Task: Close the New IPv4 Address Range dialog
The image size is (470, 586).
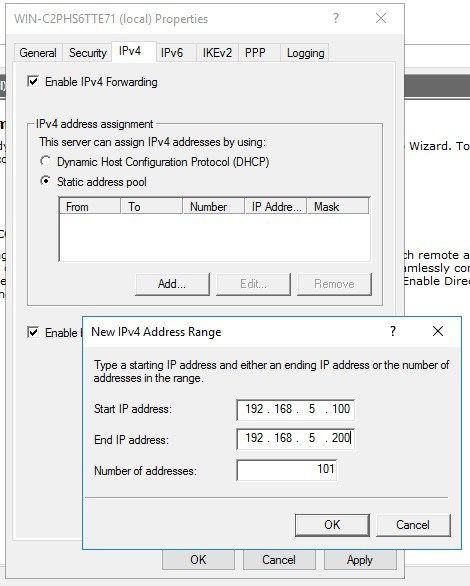Action: [438, 331]
